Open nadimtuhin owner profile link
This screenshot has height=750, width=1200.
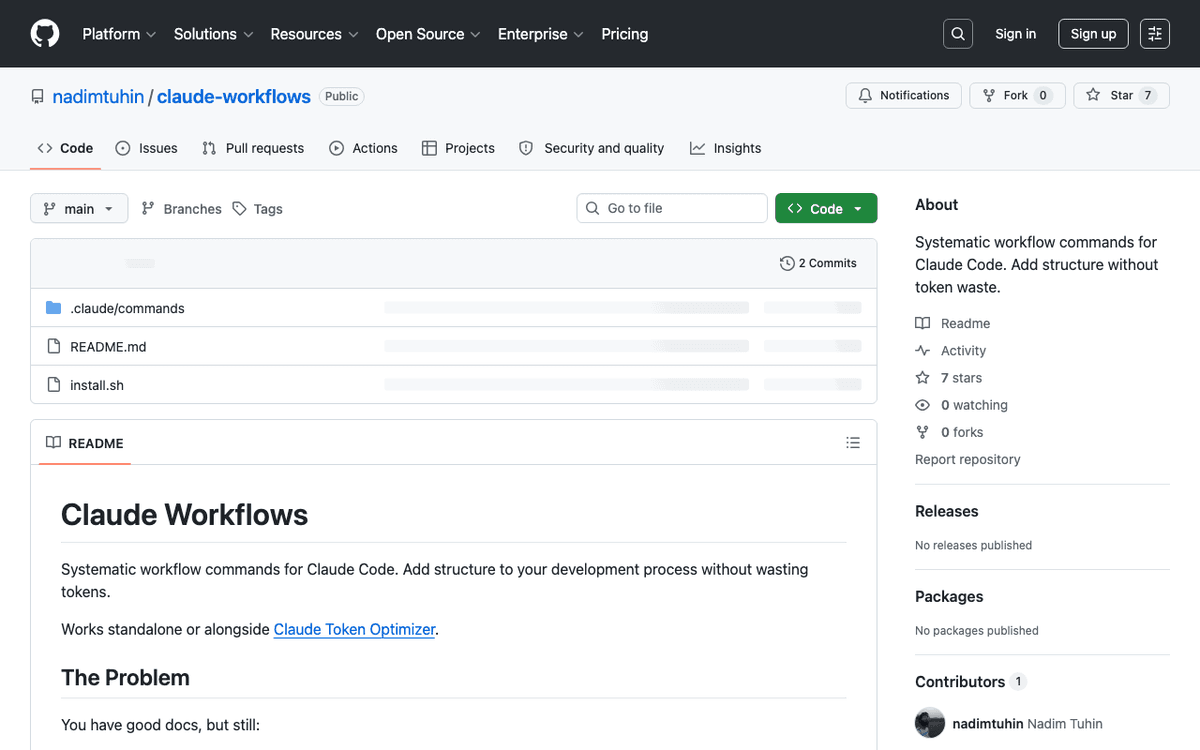tap(98, 97)
